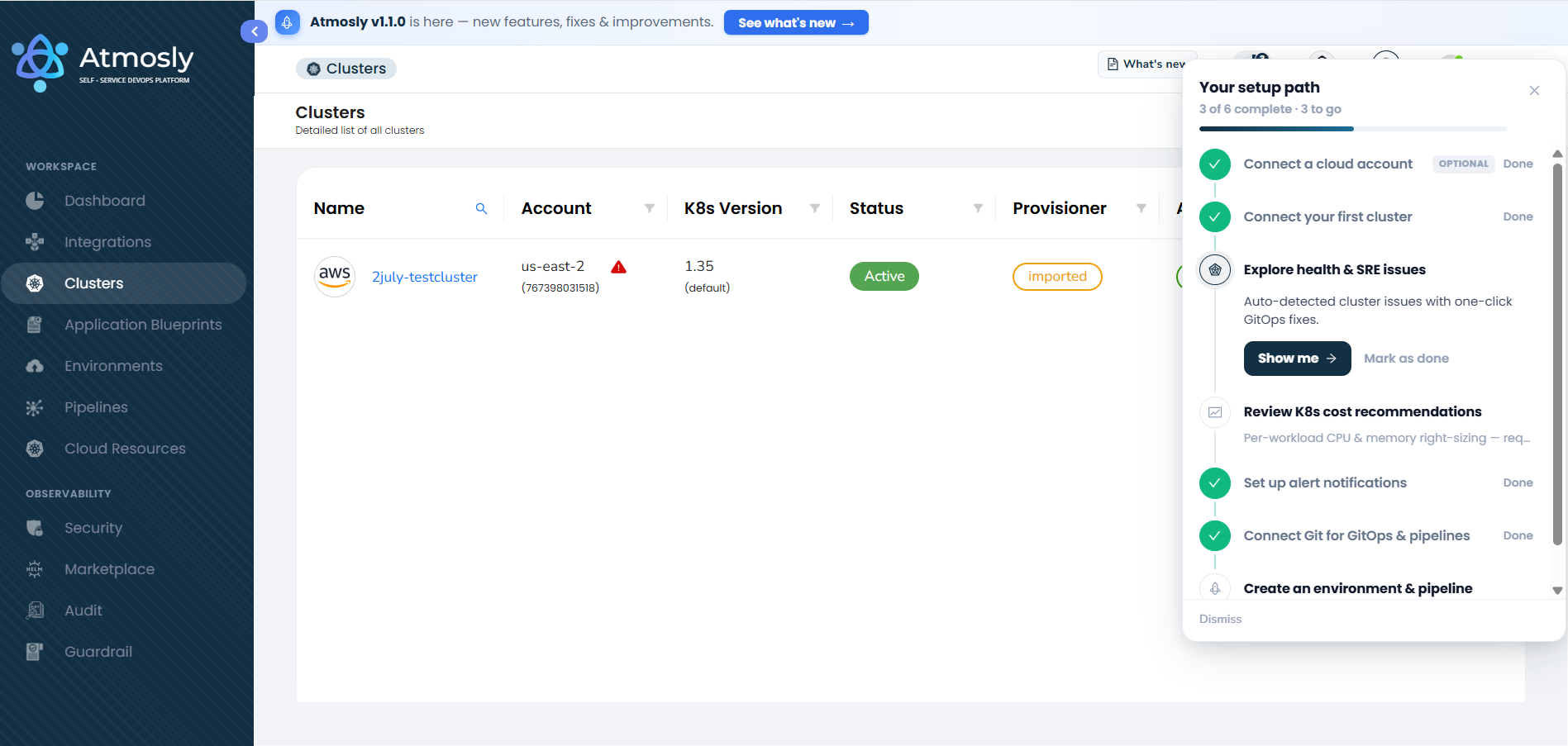Toggle Connect Git for GitOps checkmark
The width and height of the screenshot is (1568, 746).
pos(1214,535)
